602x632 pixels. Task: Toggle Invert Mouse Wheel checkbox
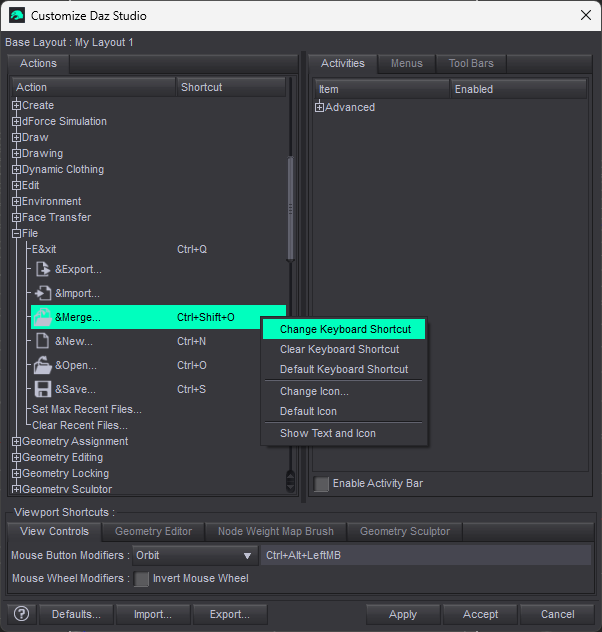click(142, 578)
